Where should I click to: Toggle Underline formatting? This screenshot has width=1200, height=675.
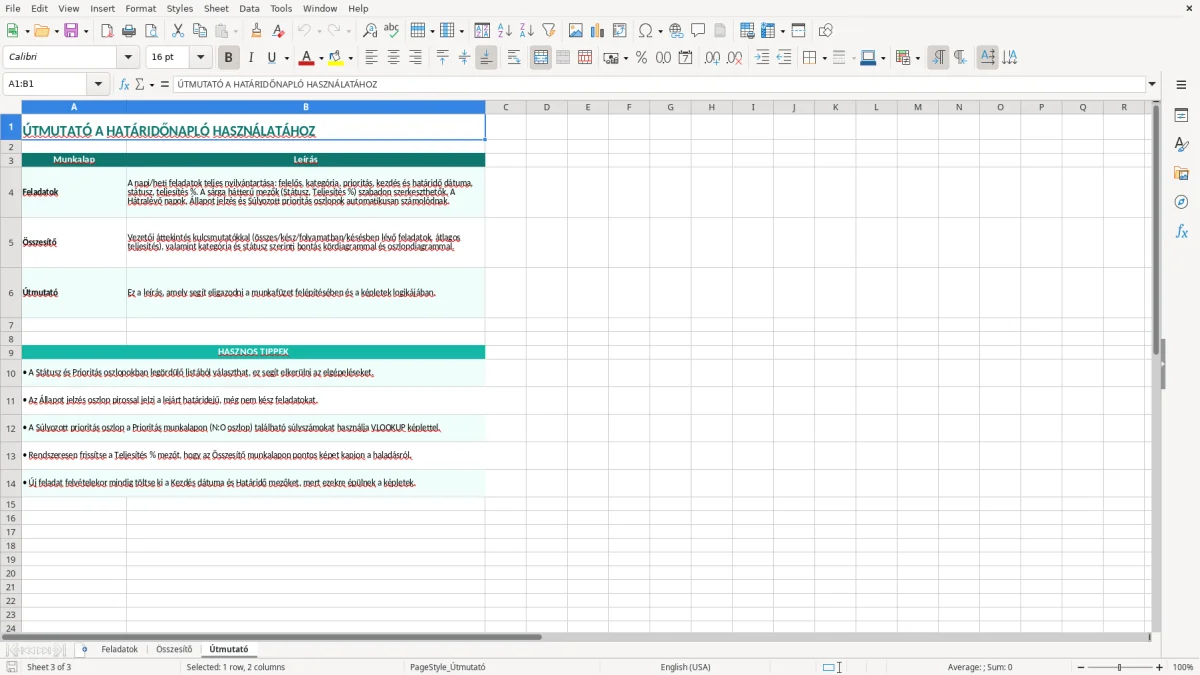tap(271, 58)
